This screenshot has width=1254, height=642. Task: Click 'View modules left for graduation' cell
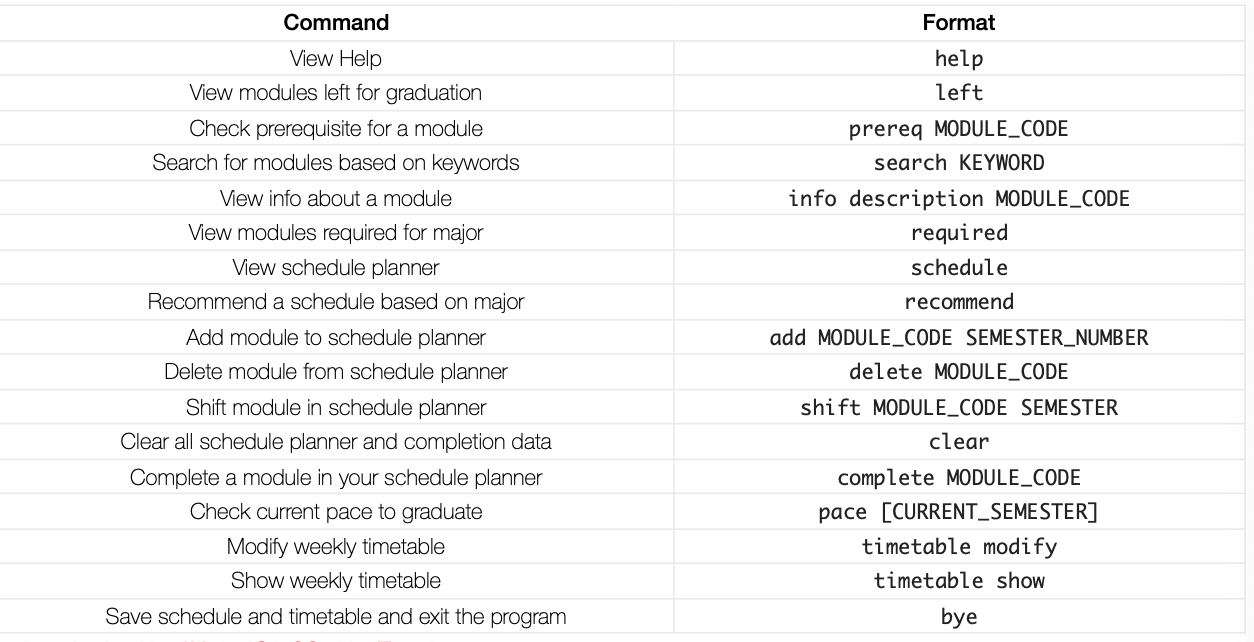pos(336,93)
